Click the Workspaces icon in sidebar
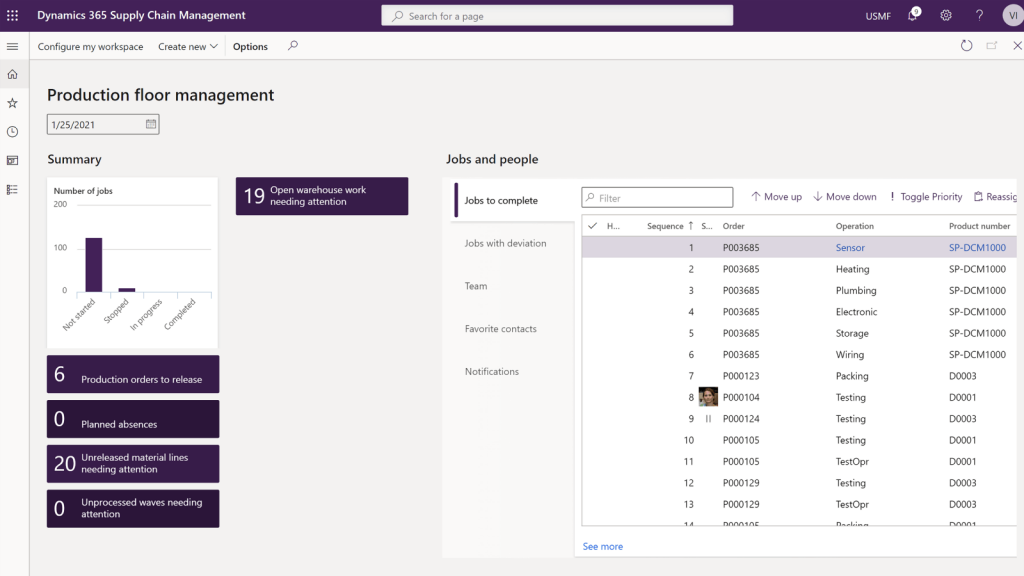Image resolution: width=1024 pixels, height=576 pixels. point(13,160)
